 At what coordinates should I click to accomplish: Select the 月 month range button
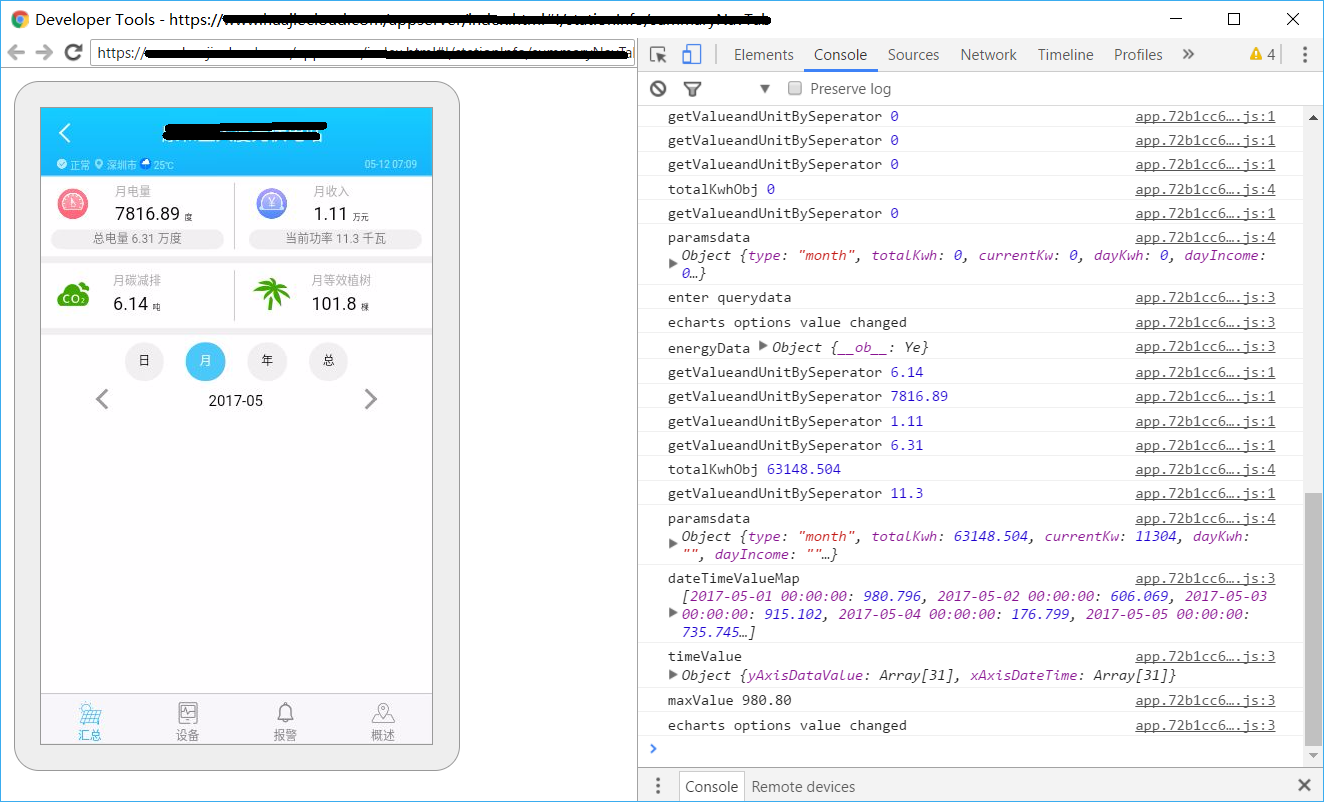[206, 361]
